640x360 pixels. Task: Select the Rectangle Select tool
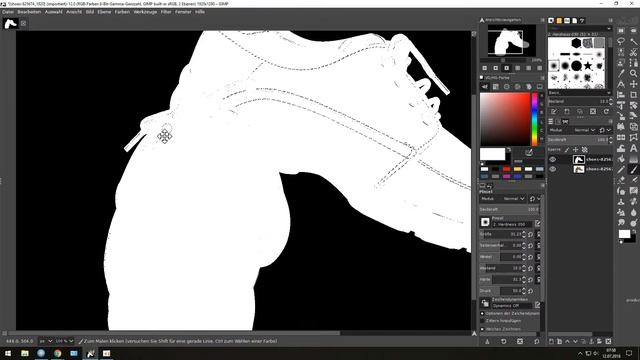[621, 31]
